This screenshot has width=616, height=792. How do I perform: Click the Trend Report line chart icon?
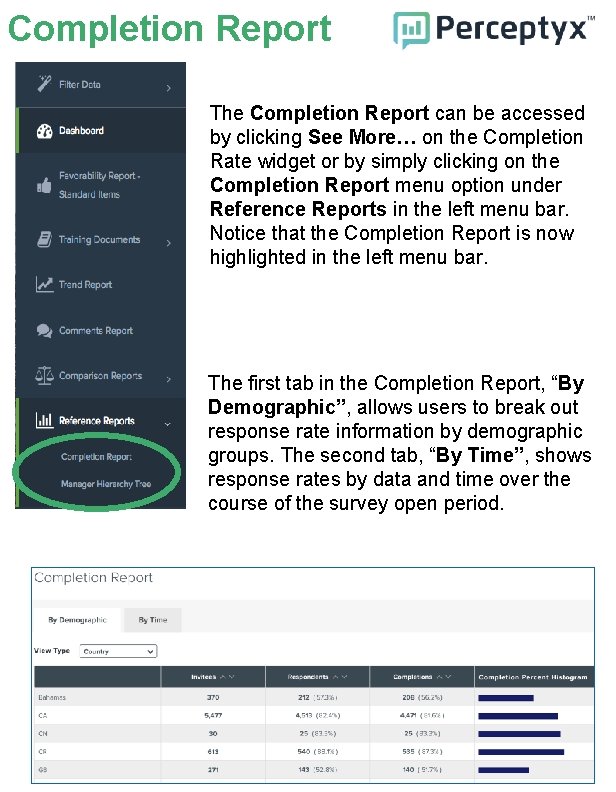[x=44, y=284]
